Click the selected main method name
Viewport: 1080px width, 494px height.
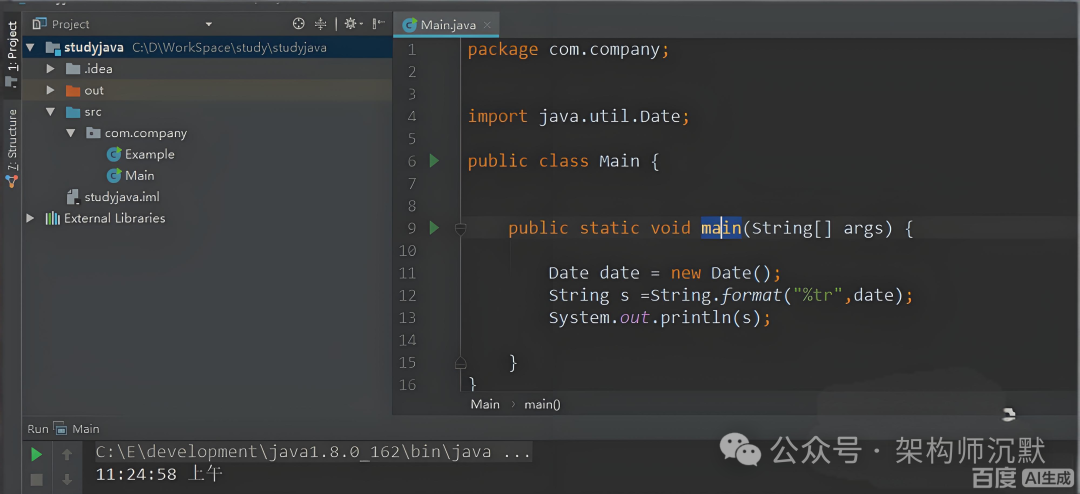(721, 228)
